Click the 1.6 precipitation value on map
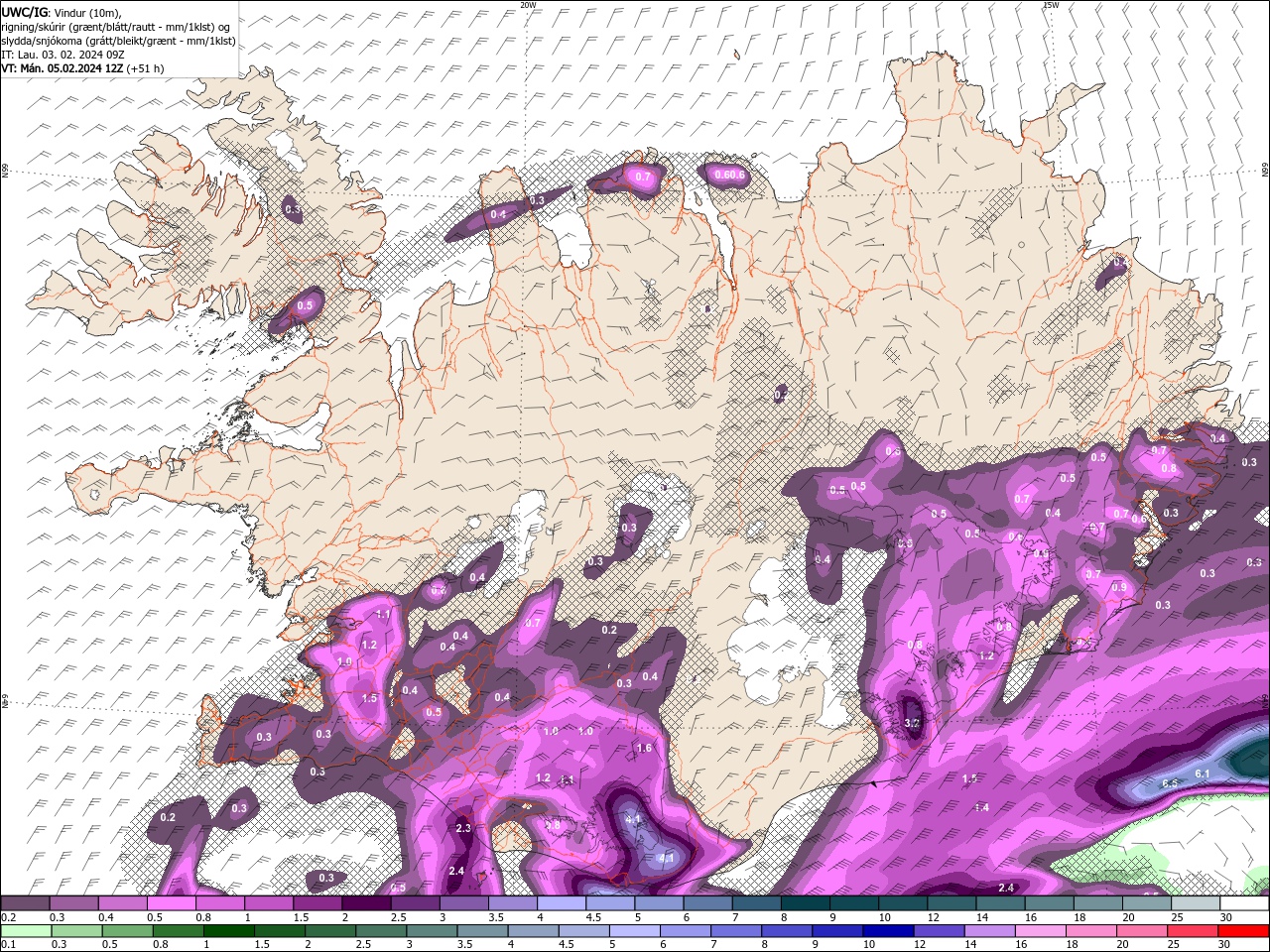 click(x=644, y=748)
